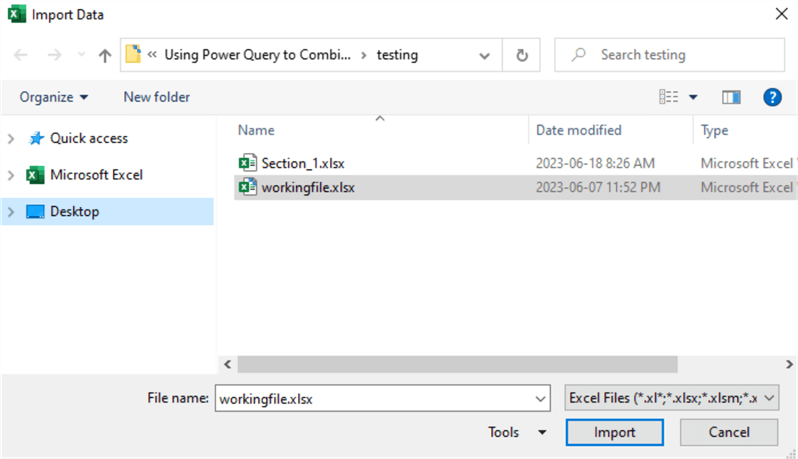The height and width of the screenshot is (459, 798).
Task: Click the Excel icon in title bar
Action: click(x=16, y=14)
